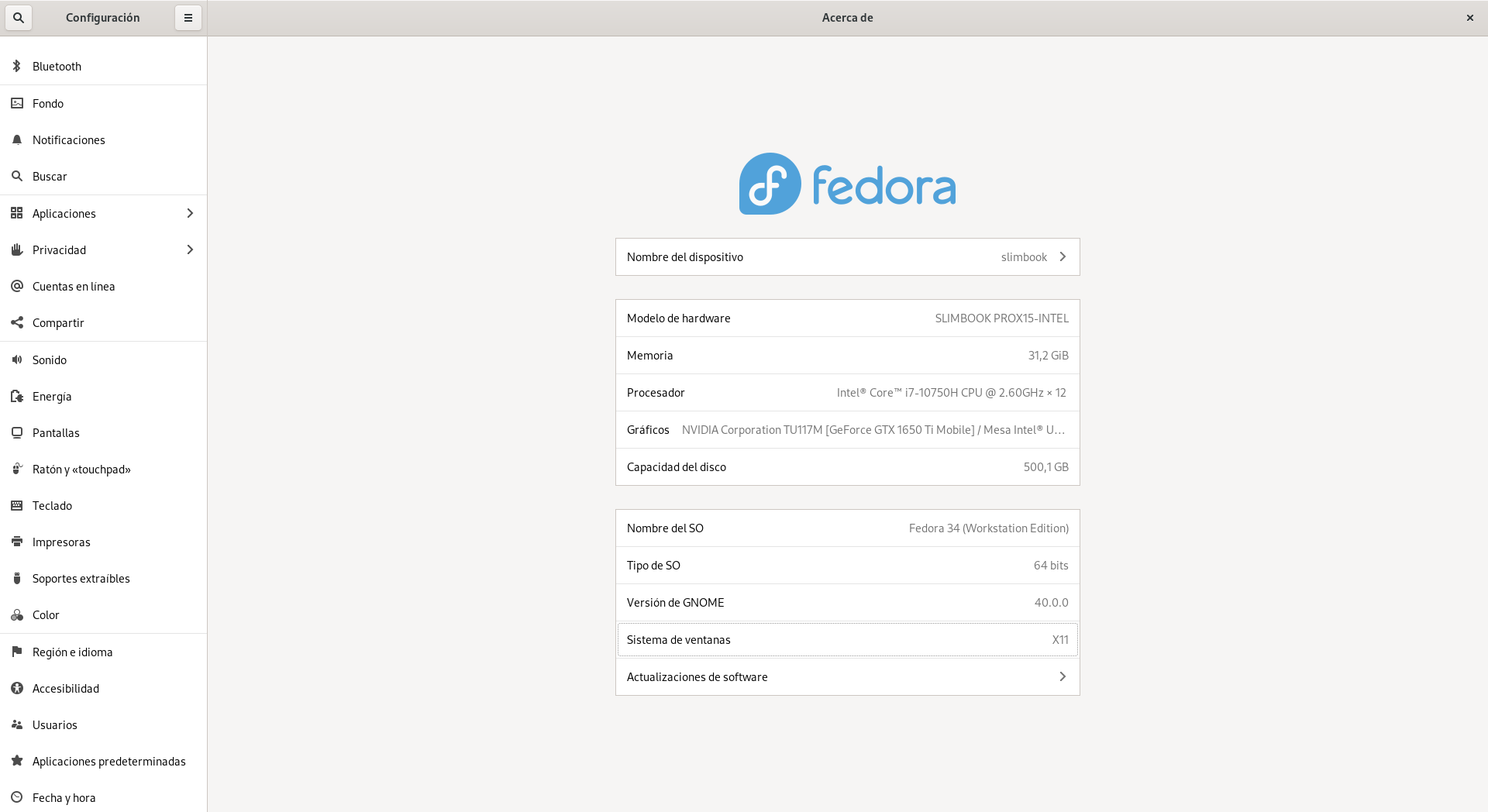Expand the Aplicaciones submenu chevron
Image resolution: width=1488 pixels, height=812 pixels.
click(190, 213)
